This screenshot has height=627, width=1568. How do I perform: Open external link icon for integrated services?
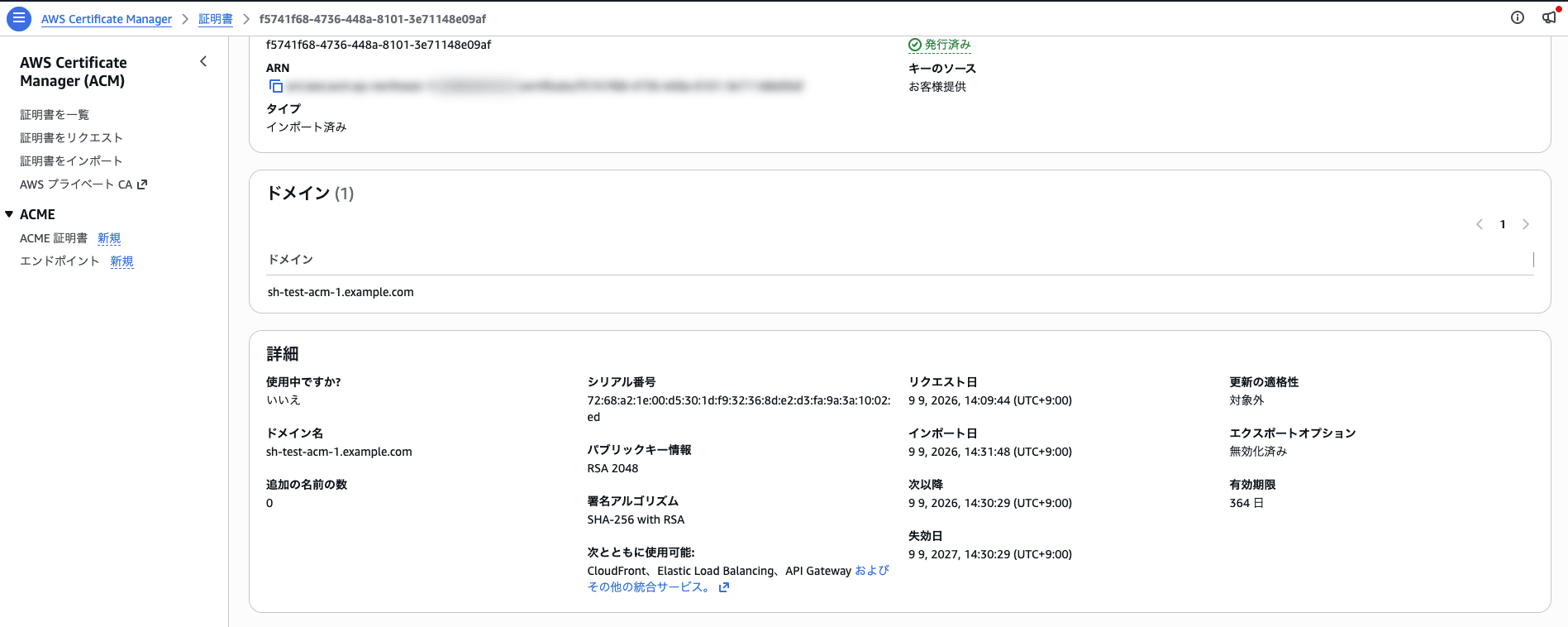pos(724,587)
